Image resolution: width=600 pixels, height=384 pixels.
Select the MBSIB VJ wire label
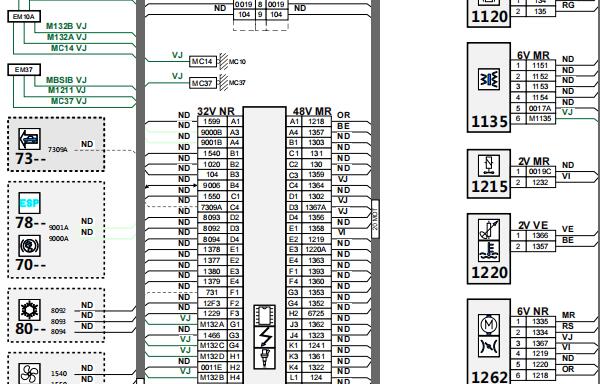point(67,80)
